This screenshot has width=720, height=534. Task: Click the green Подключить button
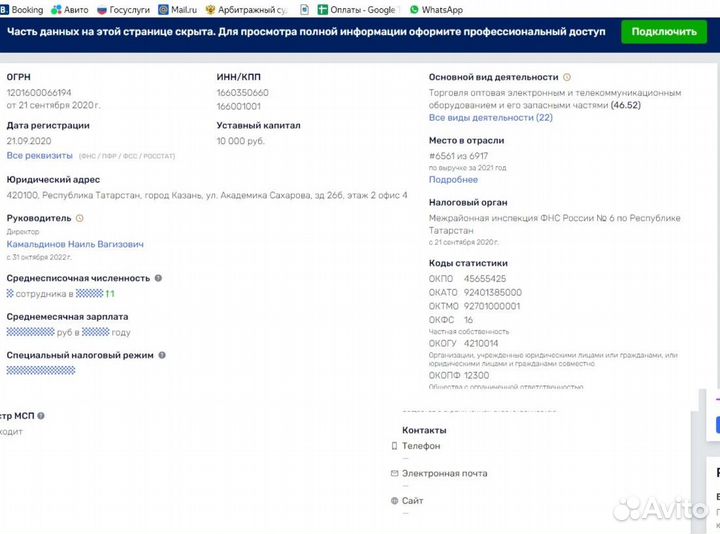pyautogui.click(x=664, y=32)
